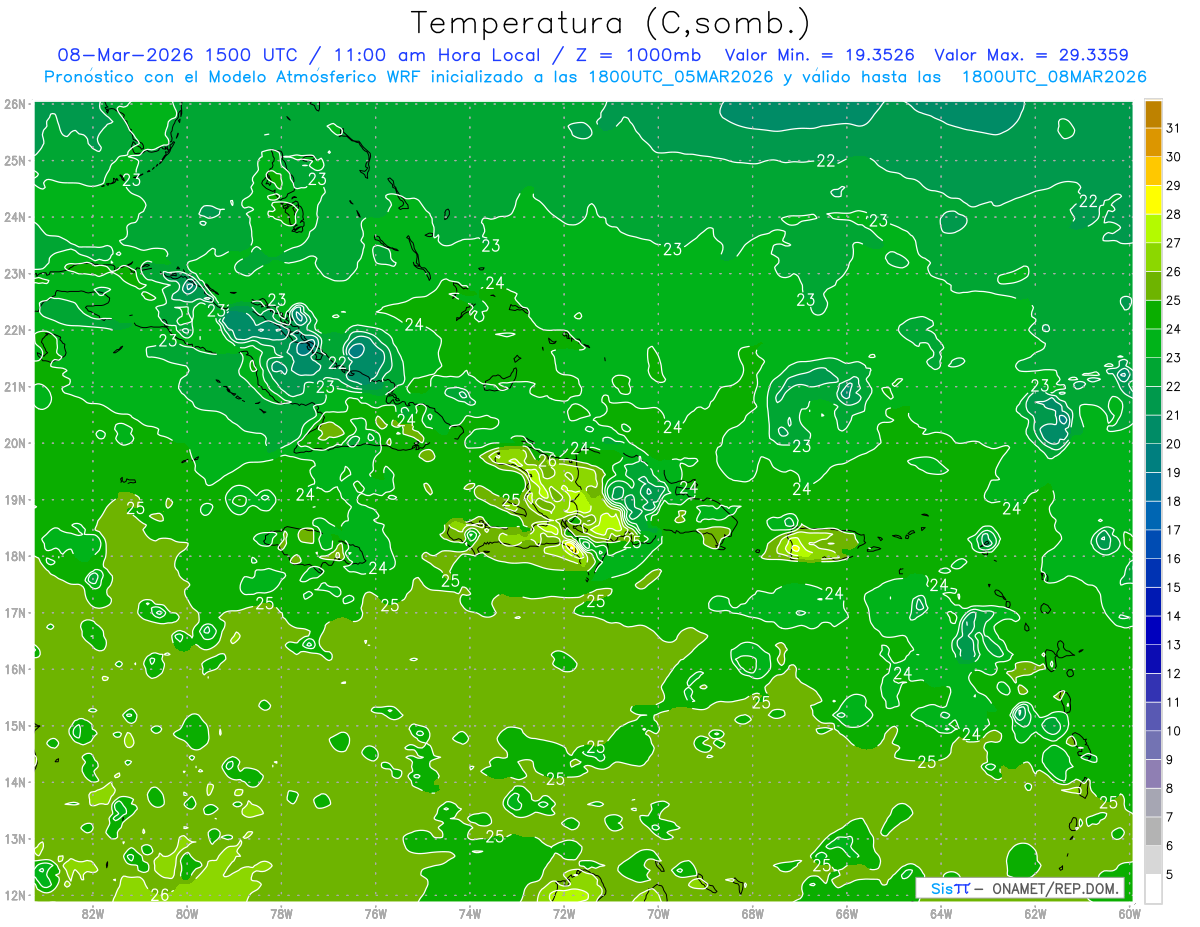This screenshot has height=927, width=1200.
Task: Pick the gray swatch between 6 and 7
Action: (1154, 831)
